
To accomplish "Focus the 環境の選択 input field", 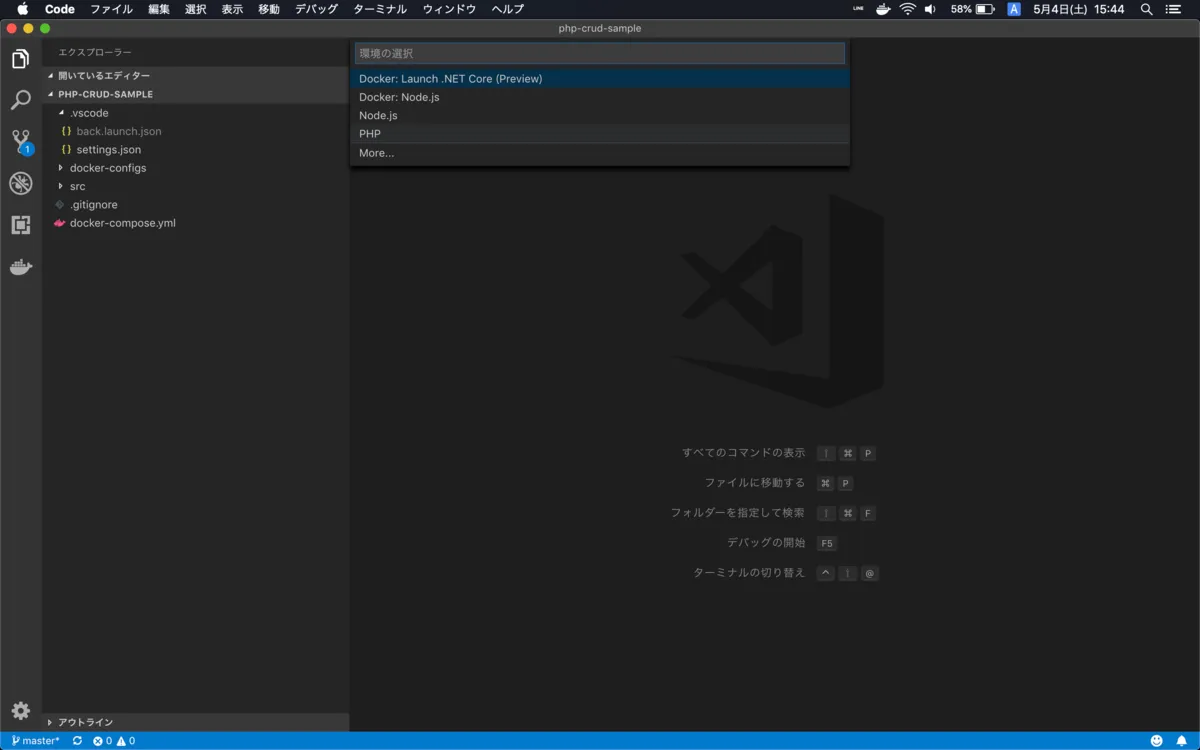I will click(x=600, y=53).
